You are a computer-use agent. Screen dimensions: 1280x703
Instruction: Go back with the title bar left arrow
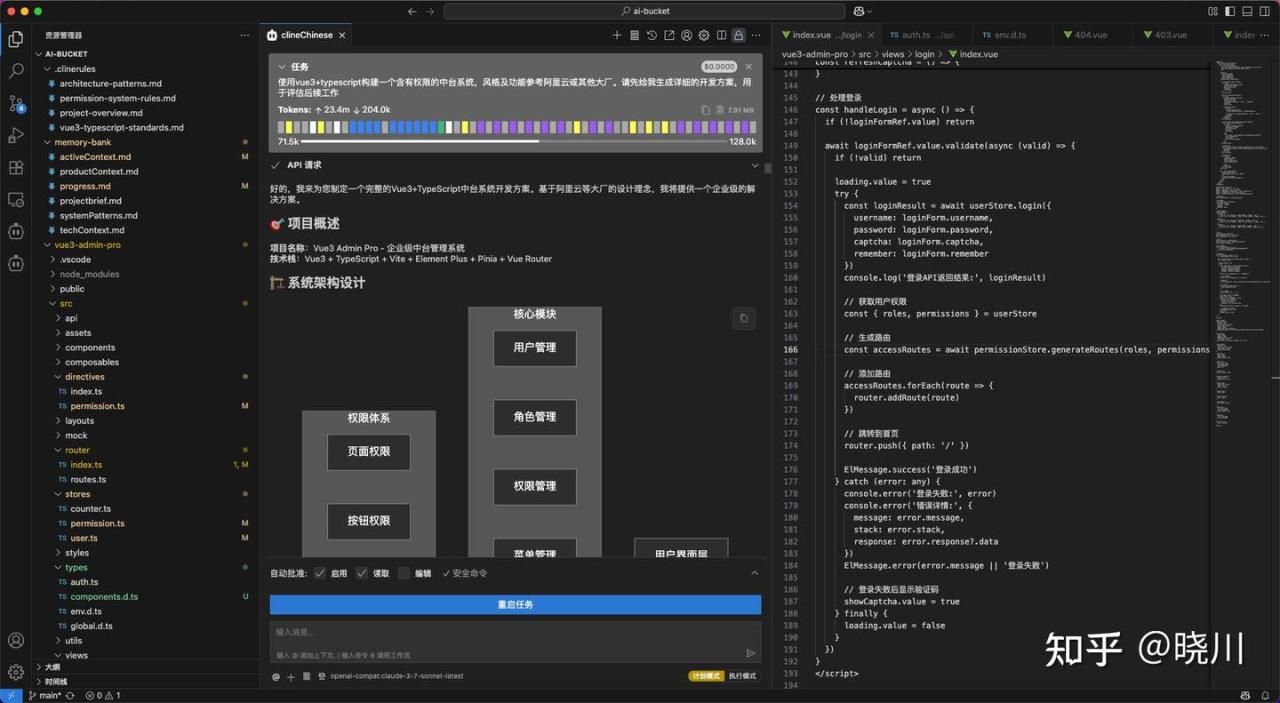[x=412, y=11]
